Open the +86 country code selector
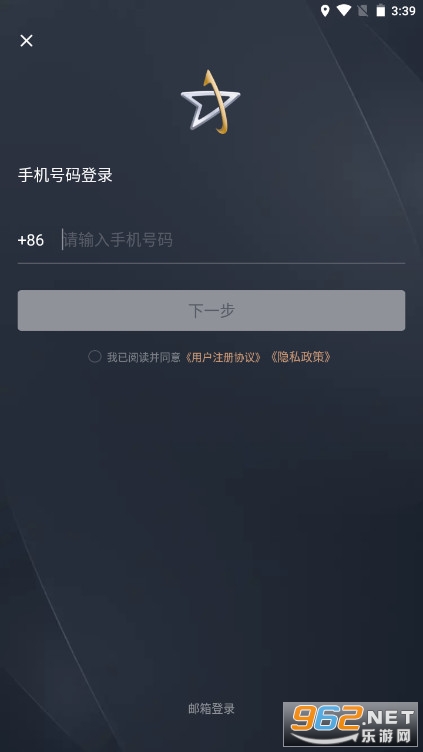This screenshot has width=423, height=752. (x=31, y=240)
